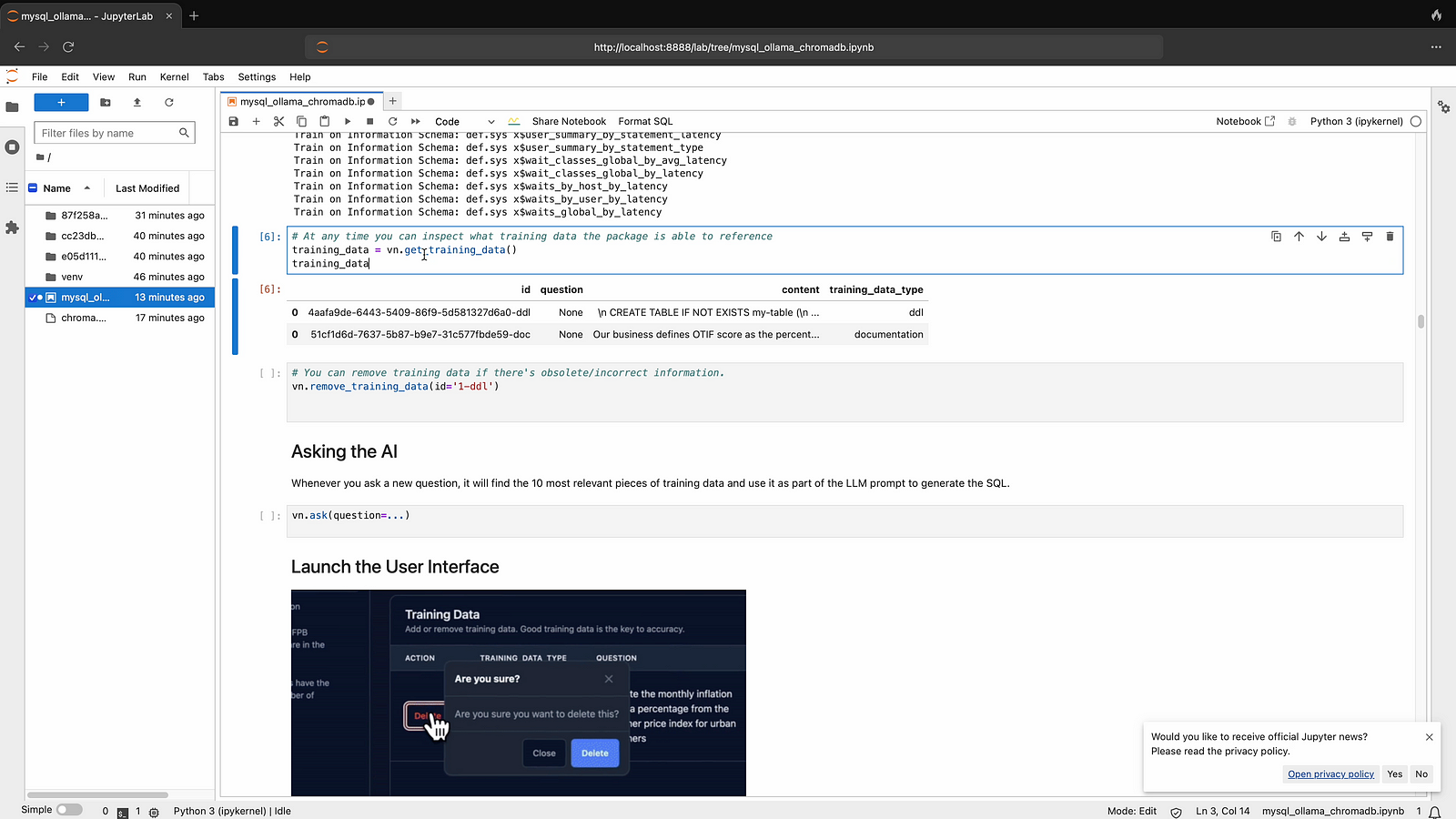The height and width of the screenshot is (819, 1456).
Task: Upload files using the upload arrow icon
Action: (x=137, y=103)
